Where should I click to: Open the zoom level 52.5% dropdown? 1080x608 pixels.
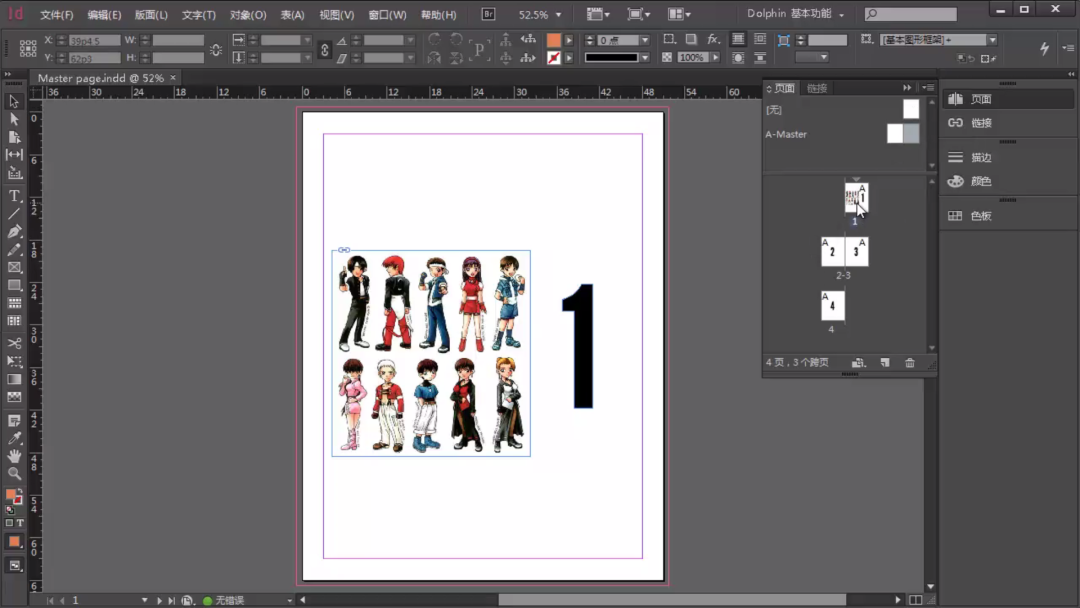558,14
